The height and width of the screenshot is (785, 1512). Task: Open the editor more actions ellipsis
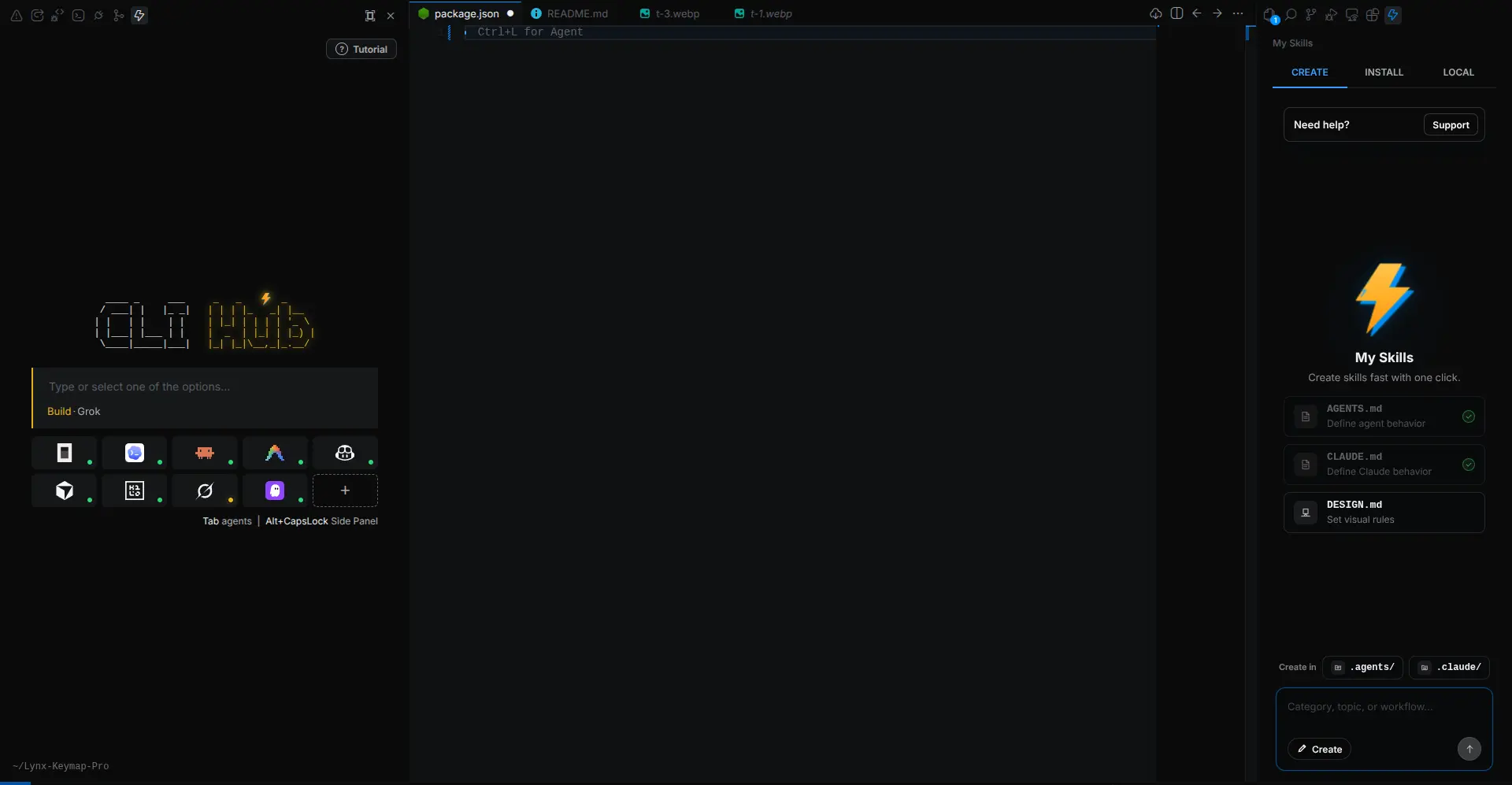pos(1238,13)
